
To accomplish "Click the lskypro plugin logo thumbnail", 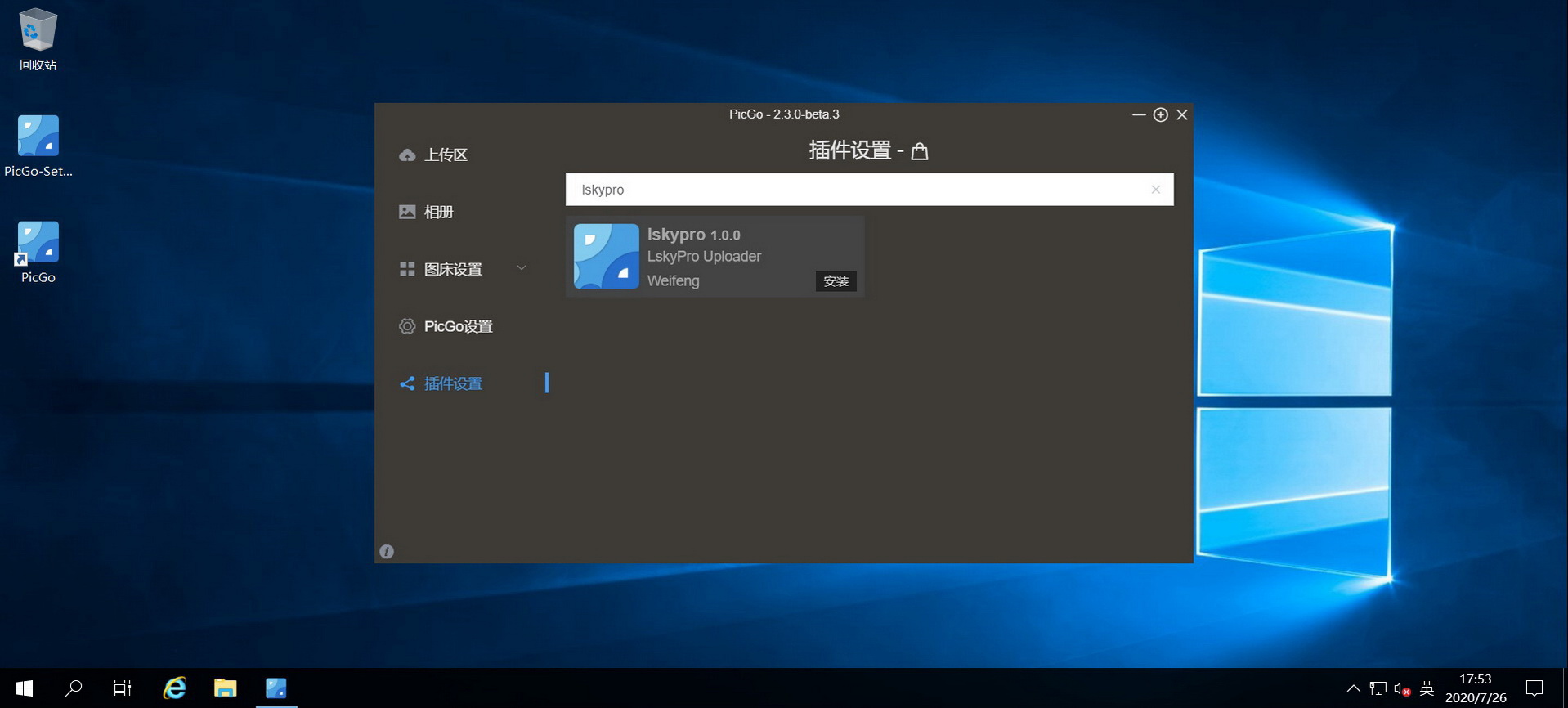I will click(x=607, y=257).
